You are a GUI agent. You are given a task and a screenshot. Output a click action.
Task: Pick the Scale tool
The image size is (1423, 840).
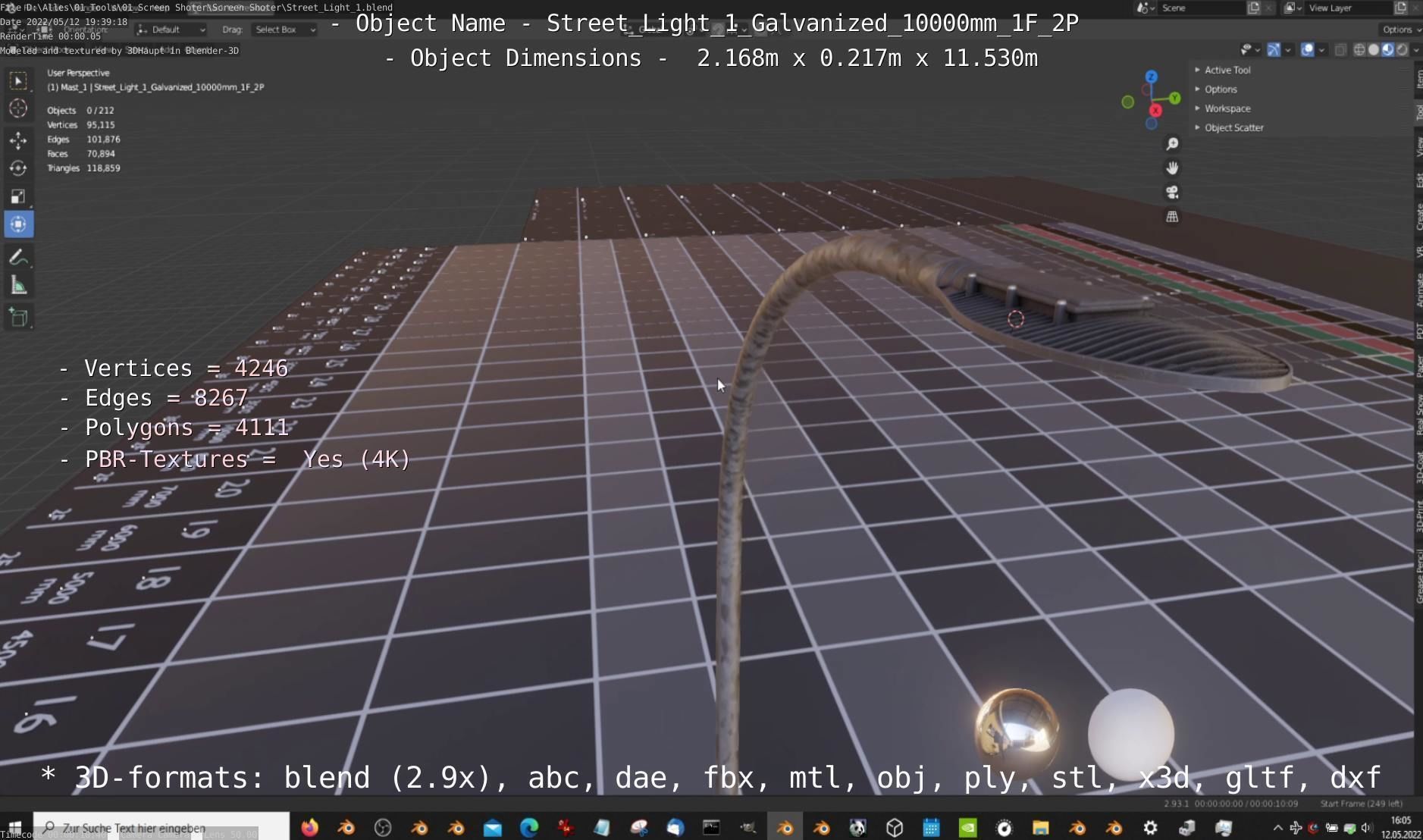click(x=18, y=196)
